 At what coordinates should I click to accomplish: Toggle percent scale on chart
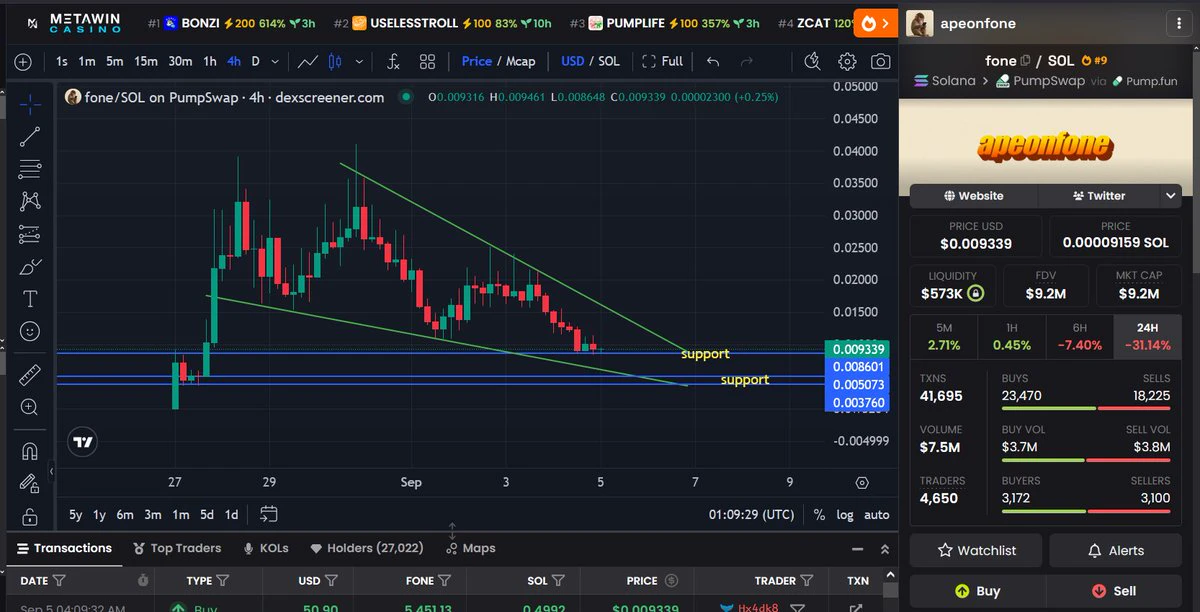point(819,515)
